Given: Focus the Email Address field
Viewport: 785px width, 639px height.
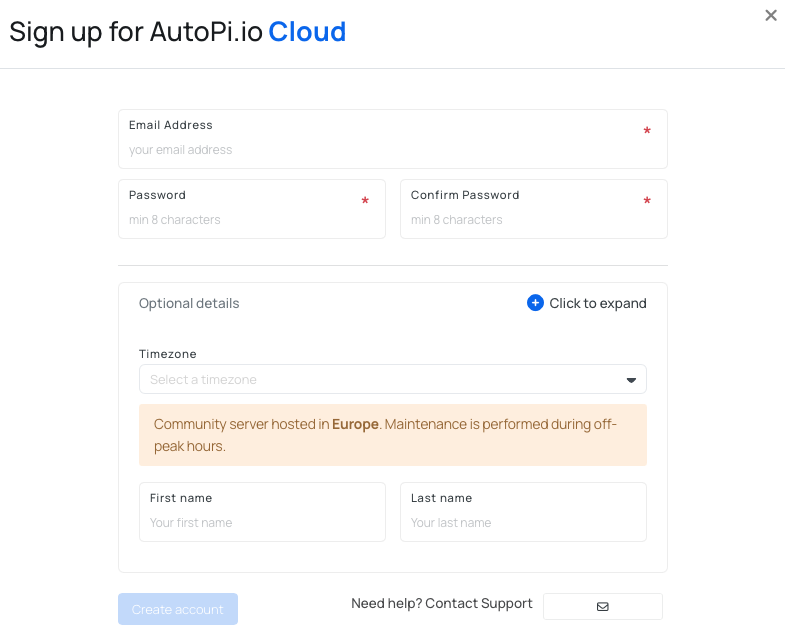Looking at the screenshot, I should point(392,139).
